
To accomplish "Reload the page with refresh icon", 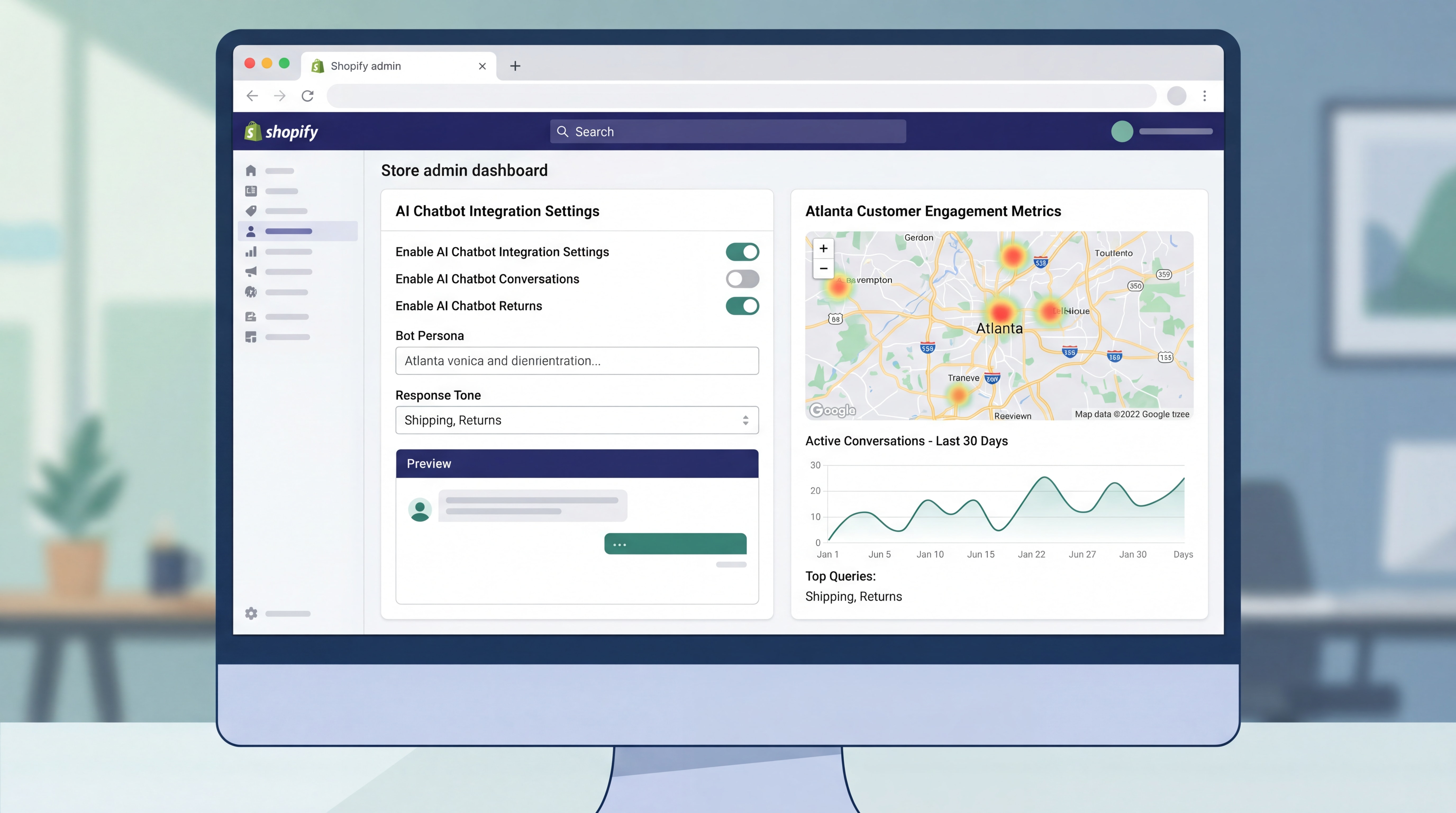I will coord(307,96).
